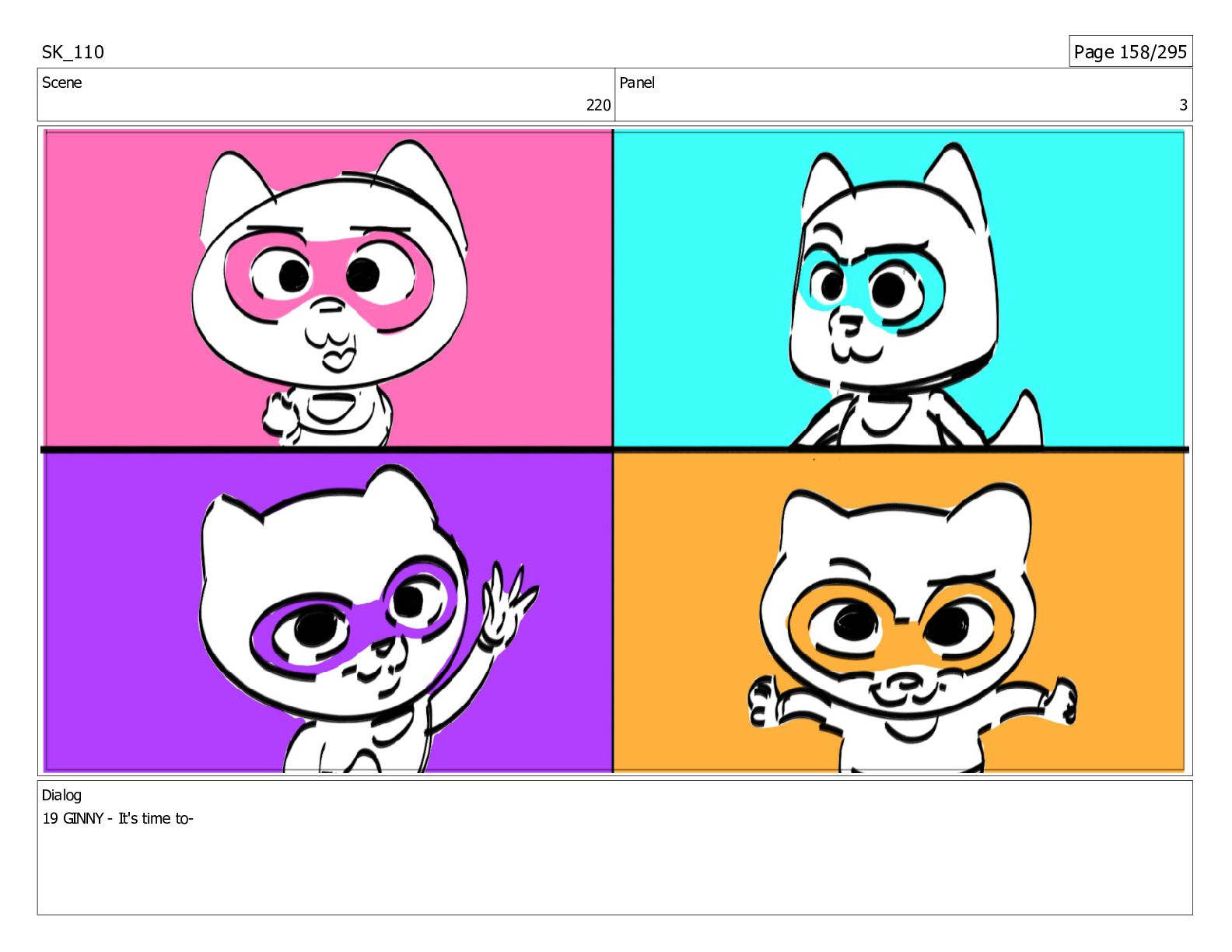Screen dimensions: 1232x952
Task: Click the Scene label
Action: [x=61, y=82]
